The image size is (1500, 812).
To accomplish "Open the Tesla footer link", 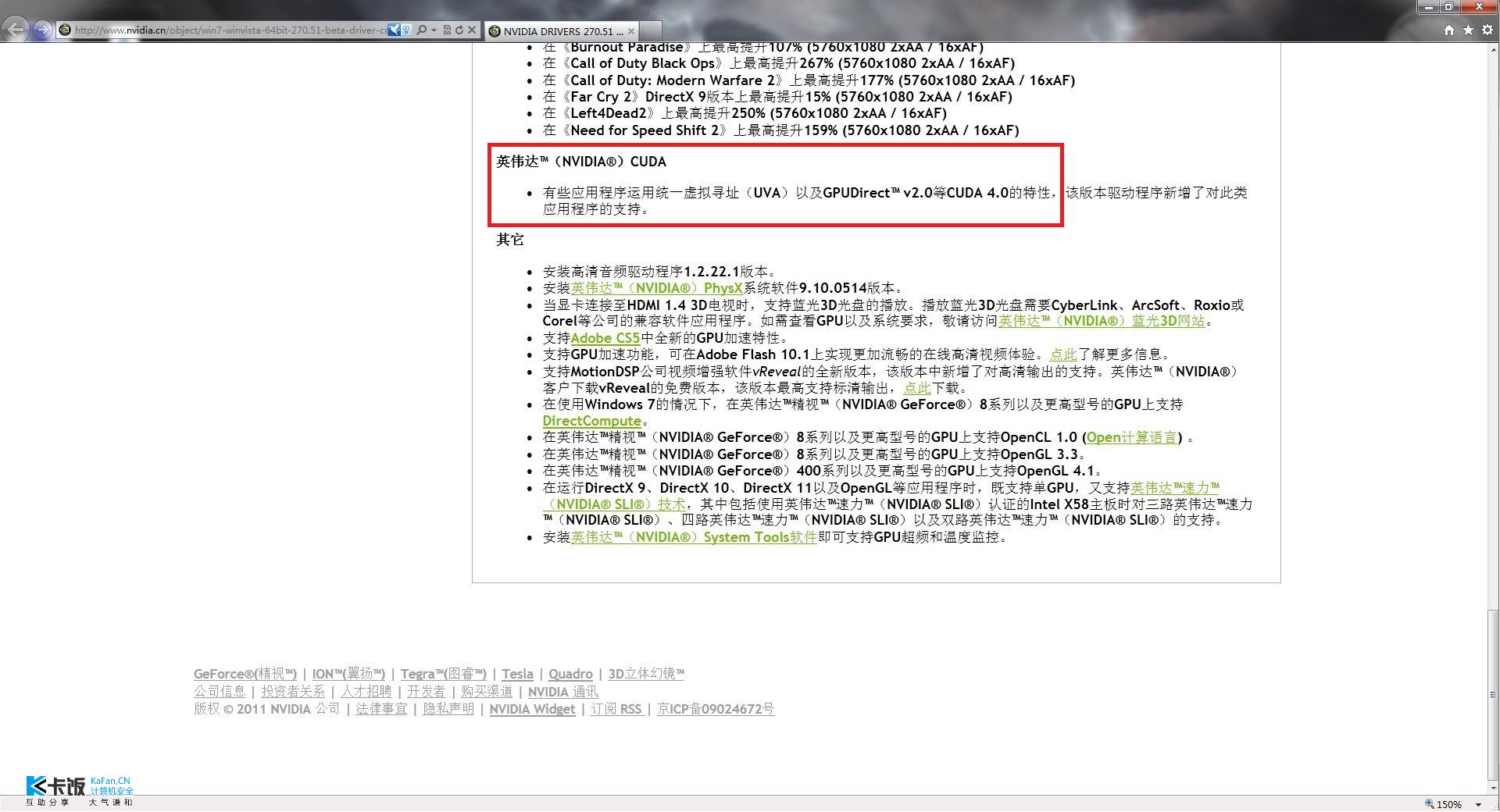I will (x=517, y=674).
